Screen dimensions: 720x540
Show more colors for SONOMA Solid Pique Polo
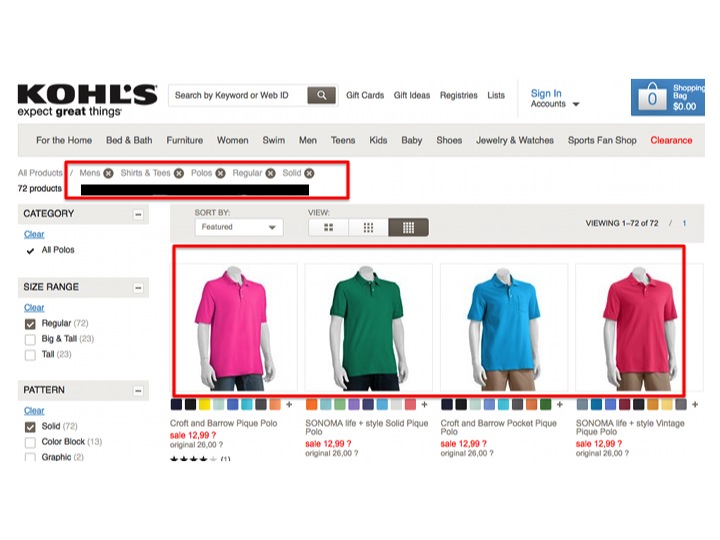(424, 405)
